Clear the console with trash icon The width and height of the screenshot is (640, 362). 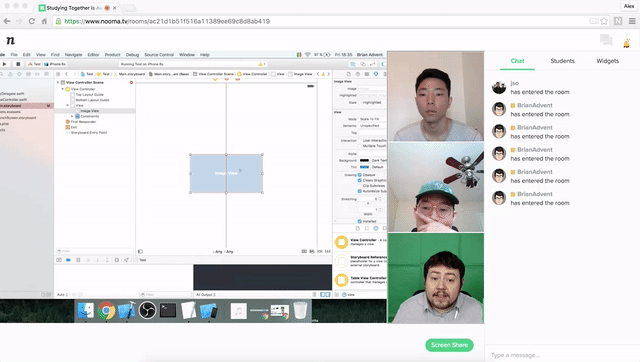(x=314, y=294)
